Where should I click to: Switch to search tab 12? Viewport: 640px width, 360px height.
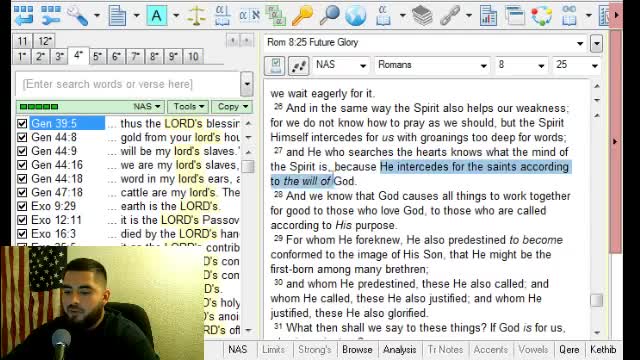[x=44, y=41]
